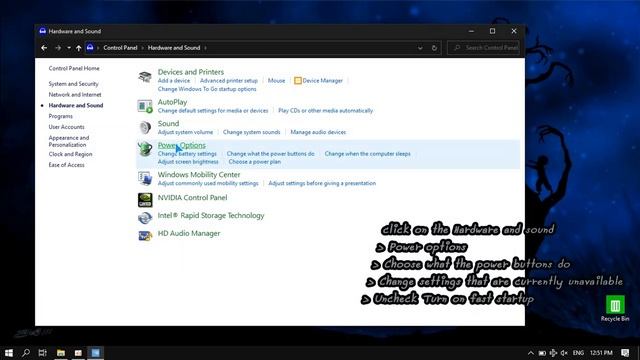The height and width of the screenshot is (360, 640).
Task: Click Choose a power plan
Action: [255, 162]
